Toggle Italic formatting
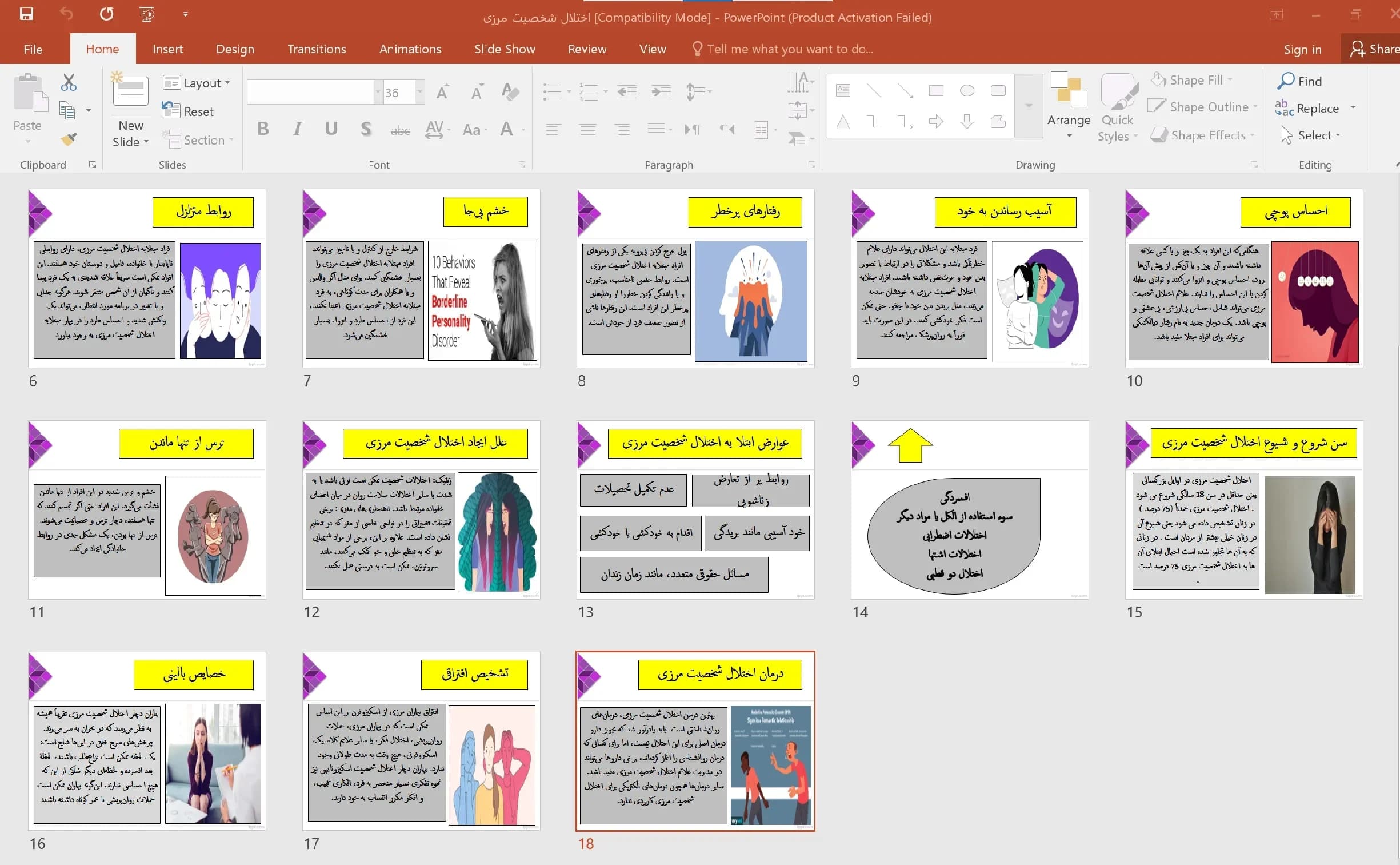Viewport: 1400px width, 865px height. [x=297, y=129]
